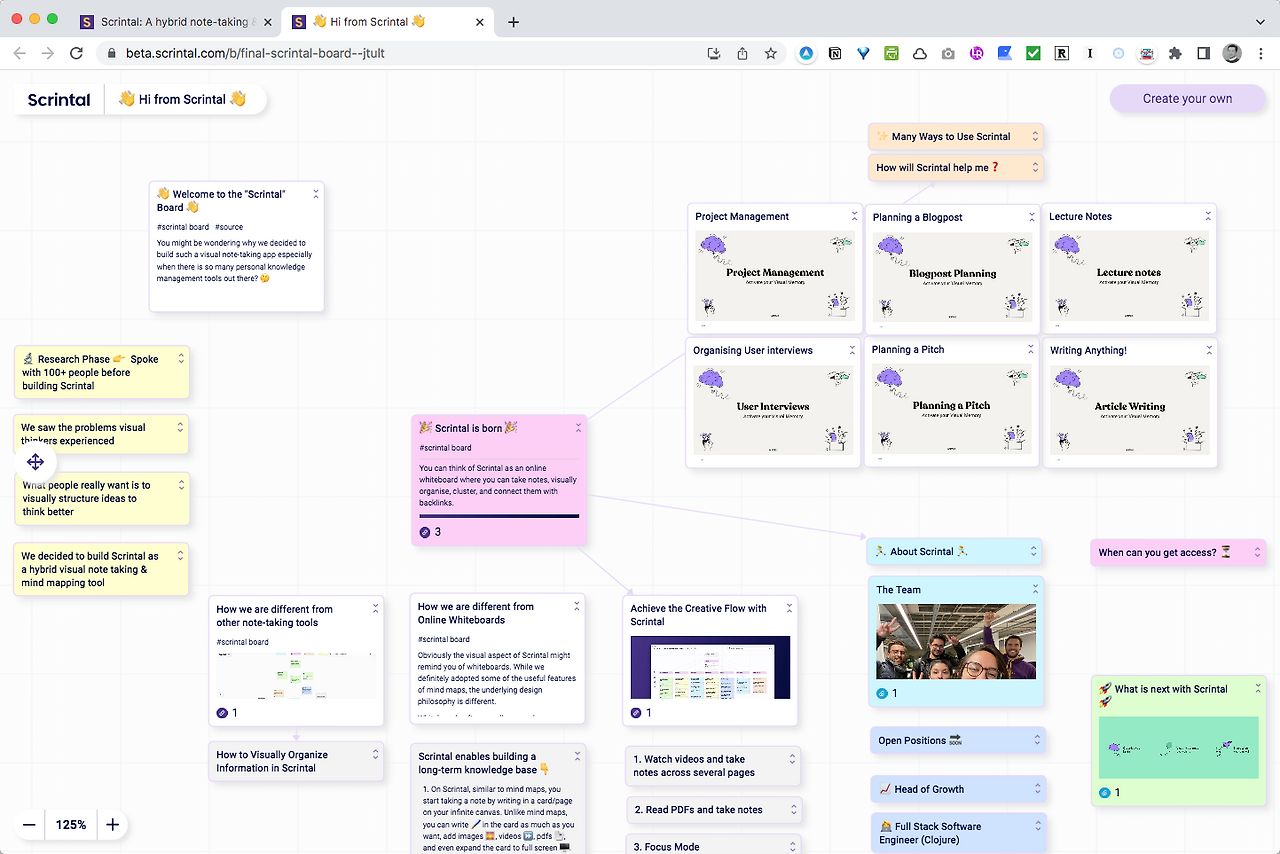Click the install app icon in address bar

[714, 54]
